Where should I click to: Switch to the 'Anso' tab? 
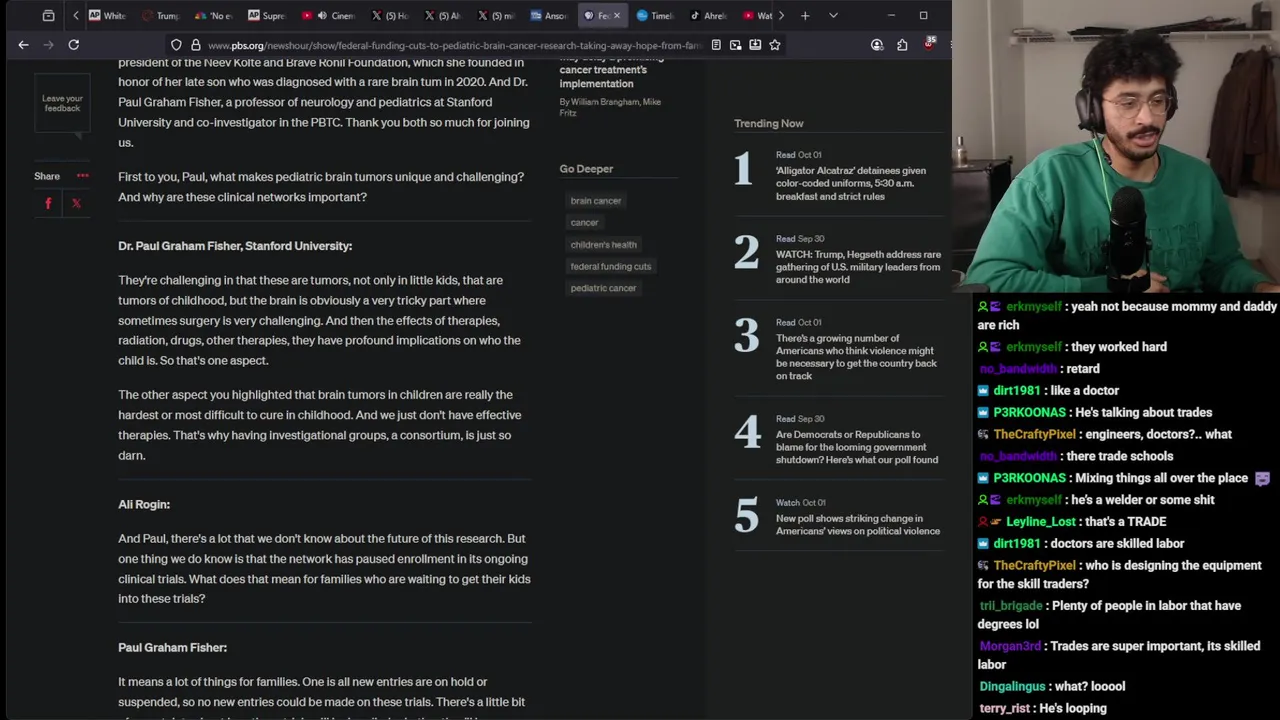tap(549, 16)
